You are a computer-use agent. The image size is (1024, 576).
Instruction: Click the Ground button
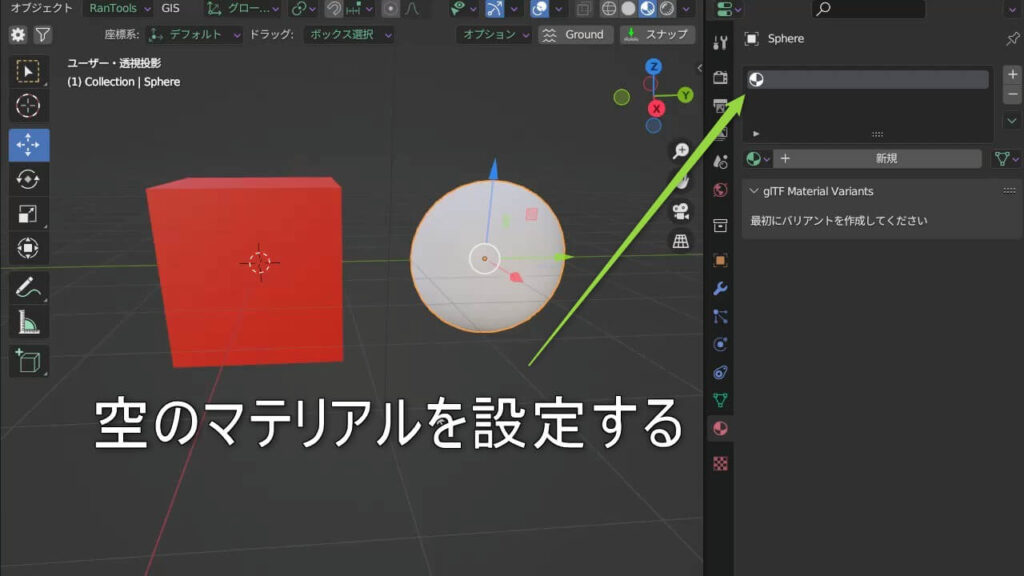pyautogui.click(x=575, y=35)
